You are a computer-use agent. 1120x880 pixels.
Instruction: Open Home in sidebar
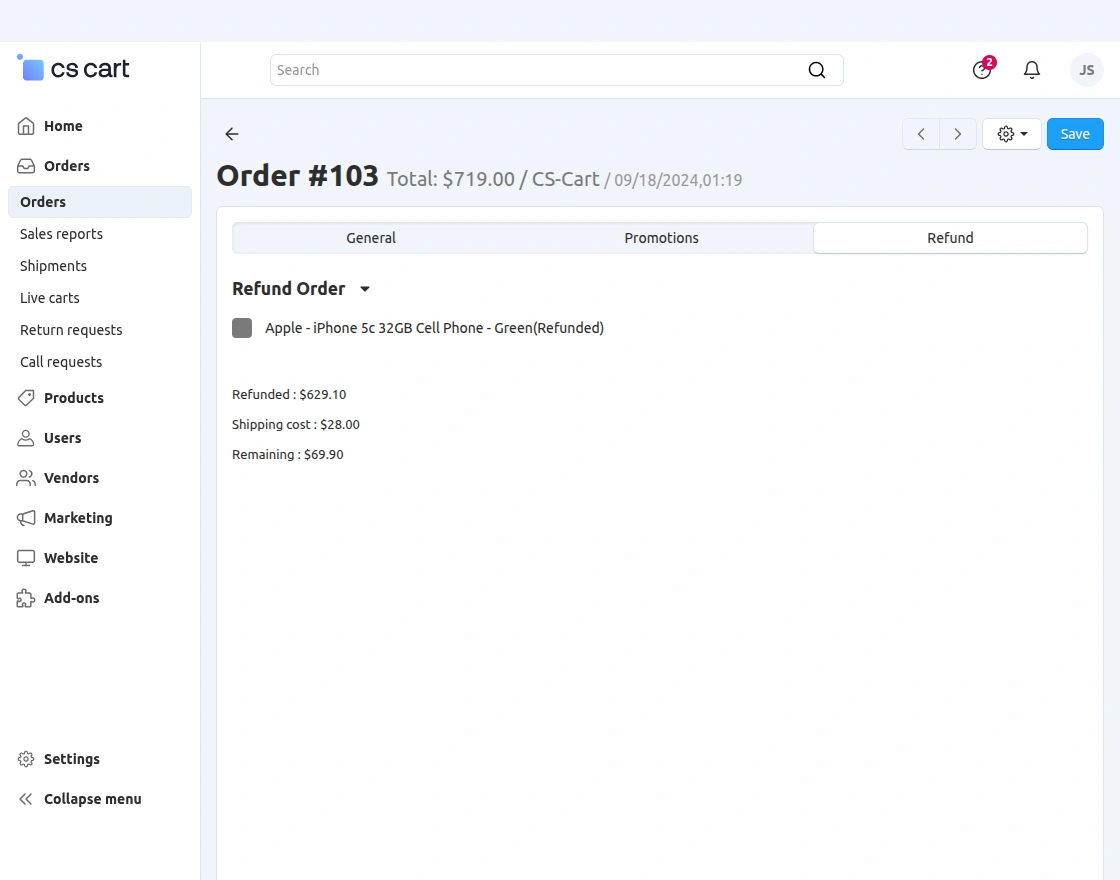[63, 126]
